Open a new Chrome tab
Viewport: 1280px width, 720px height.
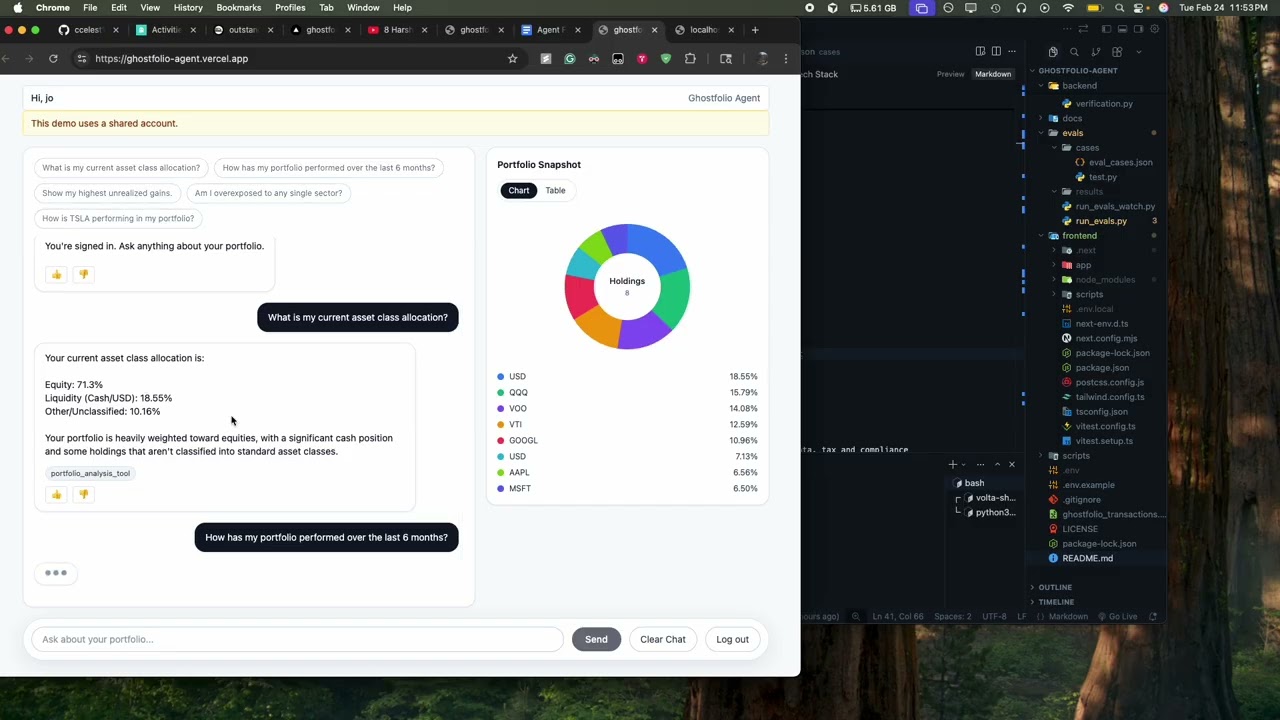755,30
